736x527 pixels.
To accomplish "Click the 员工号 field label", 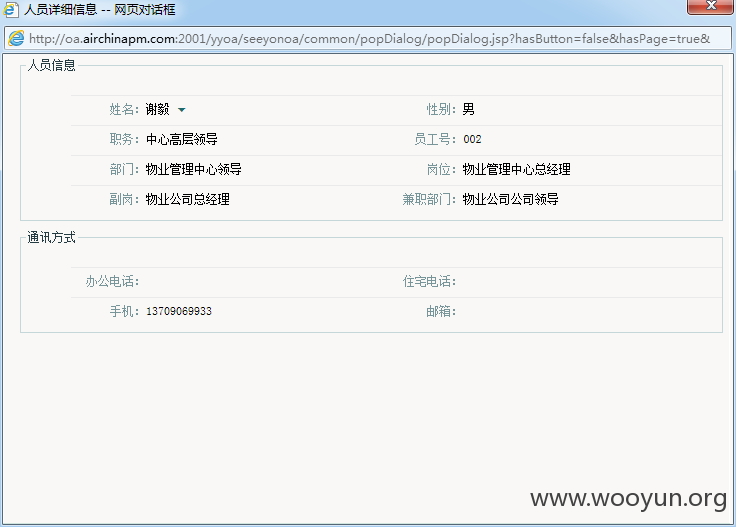I will [435, 139].
